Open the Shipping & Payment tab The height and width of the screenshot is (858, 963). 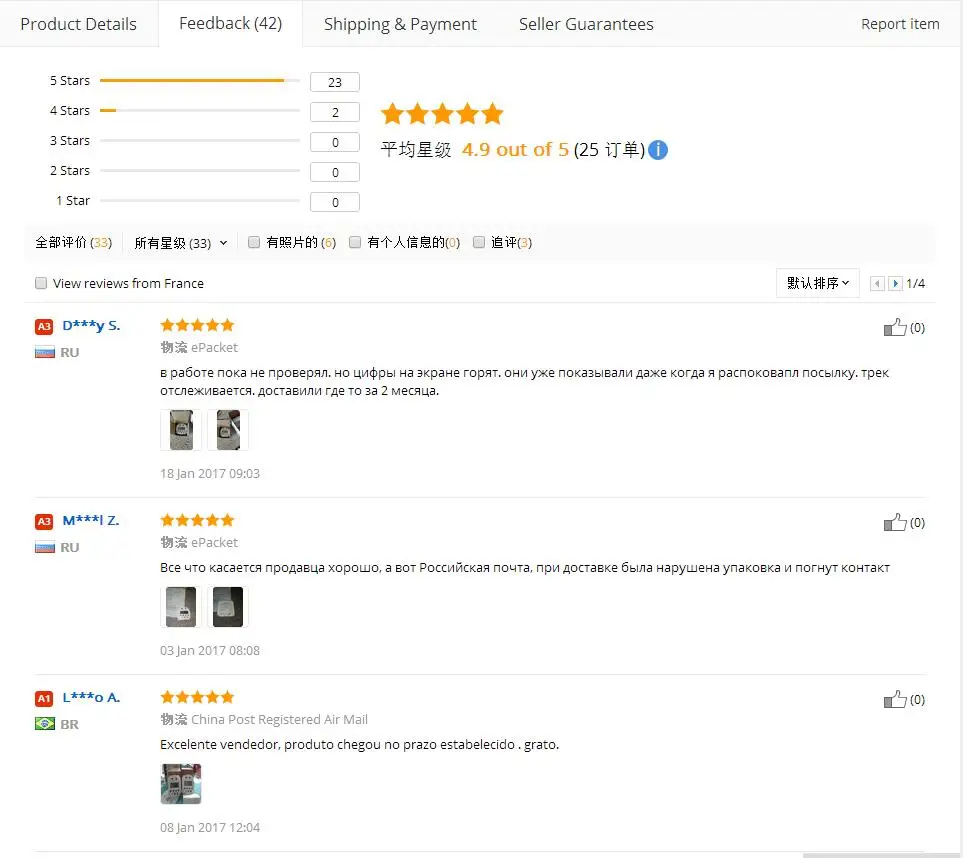click(400, 24)
